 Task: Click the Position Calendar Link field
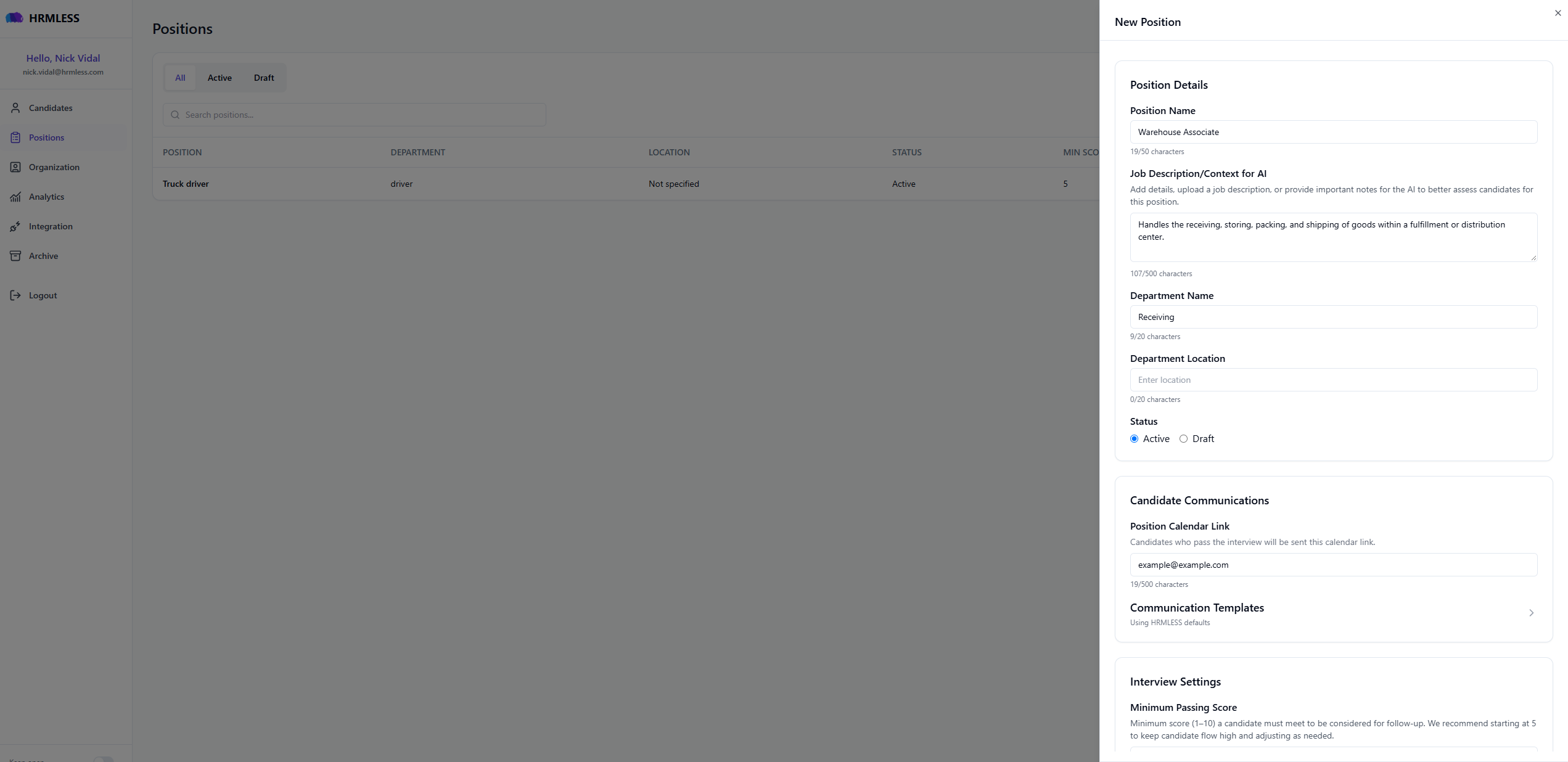(x=1333, y=565)
